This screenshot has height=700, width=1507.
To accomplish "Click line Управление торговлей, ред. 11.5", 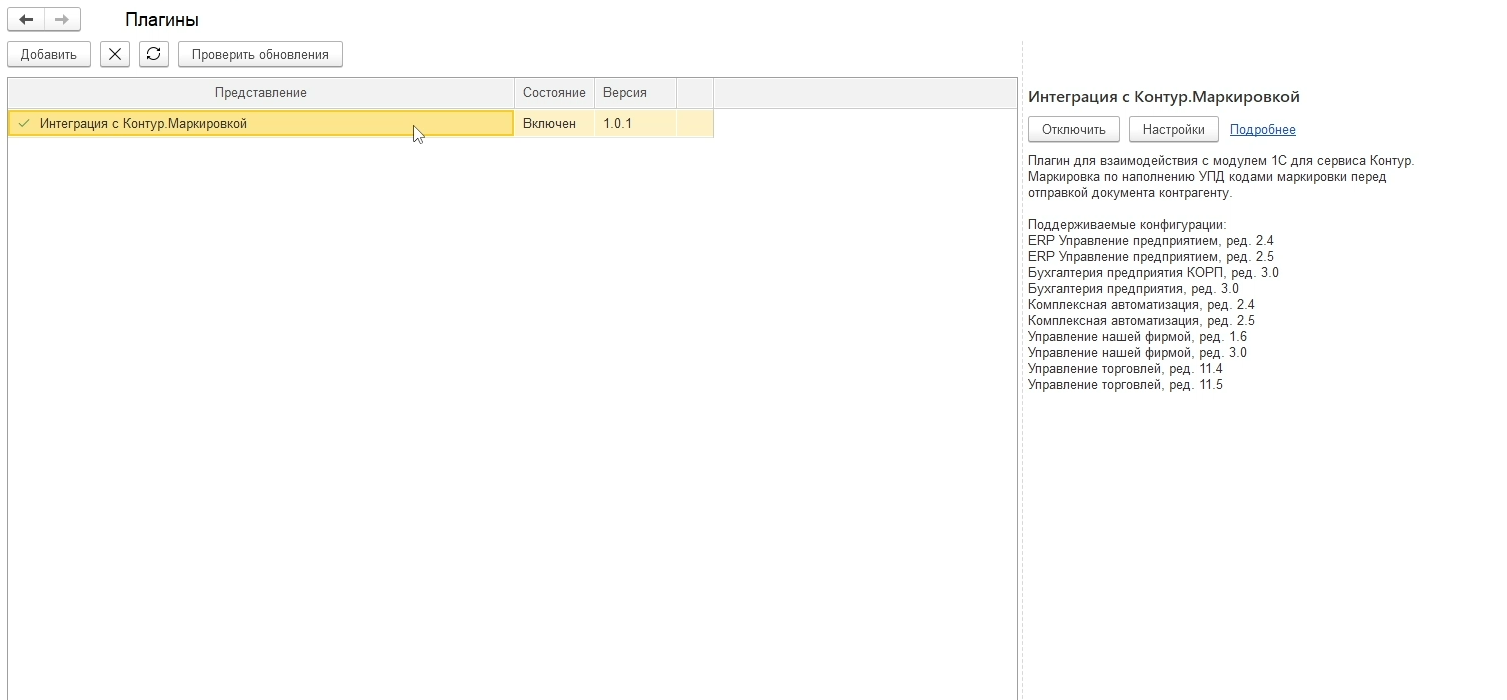I will point(1125,385).
